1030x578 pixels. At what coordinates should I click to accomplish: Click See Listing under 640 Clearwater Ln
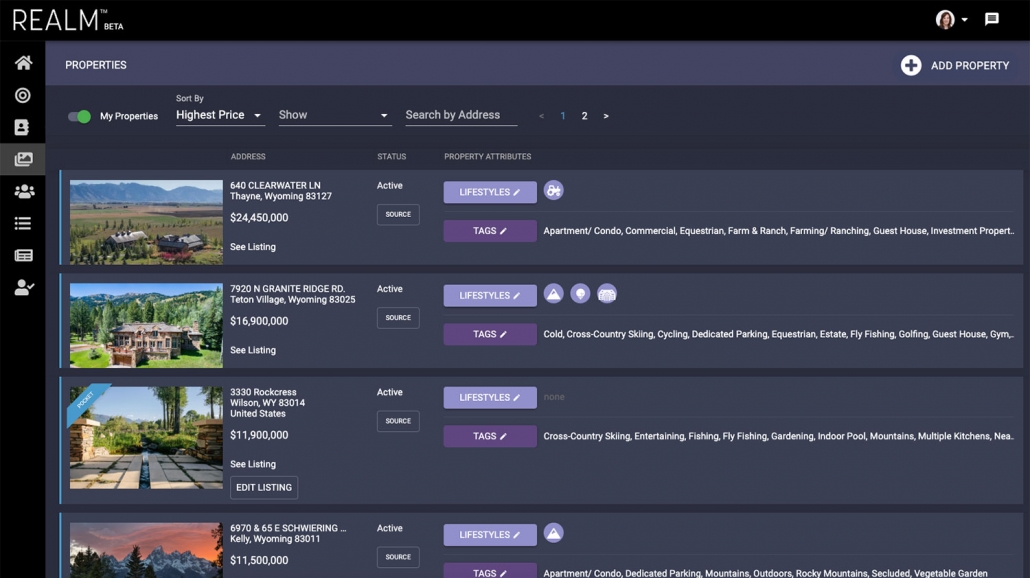(x=253, y=247)
